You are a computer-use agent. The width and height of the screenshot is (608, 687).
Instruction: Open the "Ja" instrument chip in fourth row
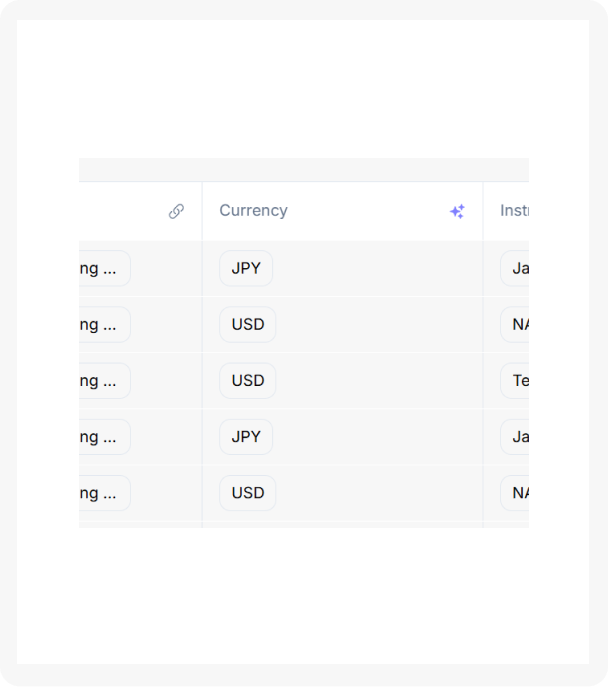coord(516,436)
